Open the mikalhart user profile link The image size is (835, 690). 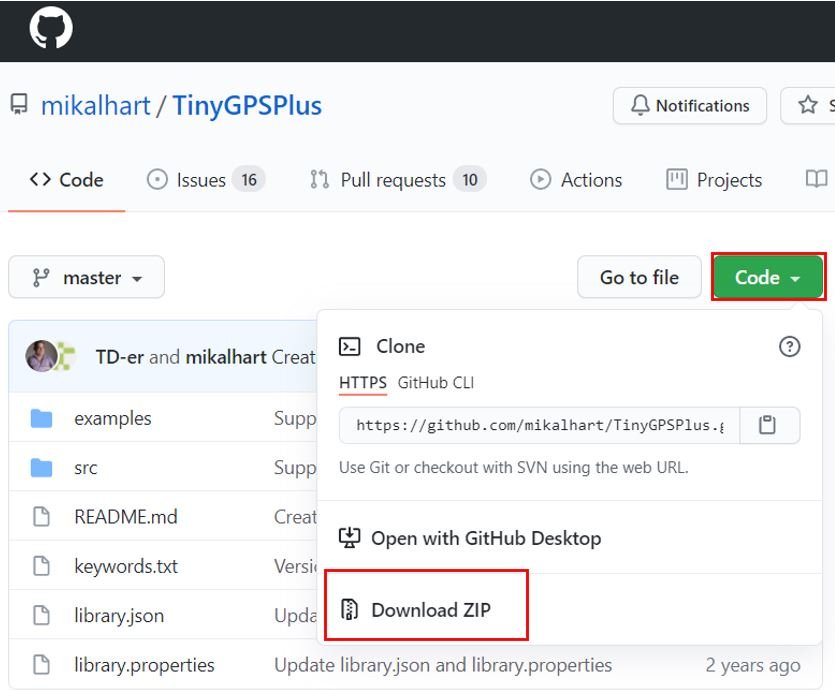pyautogui.click(x=96, y=105)
